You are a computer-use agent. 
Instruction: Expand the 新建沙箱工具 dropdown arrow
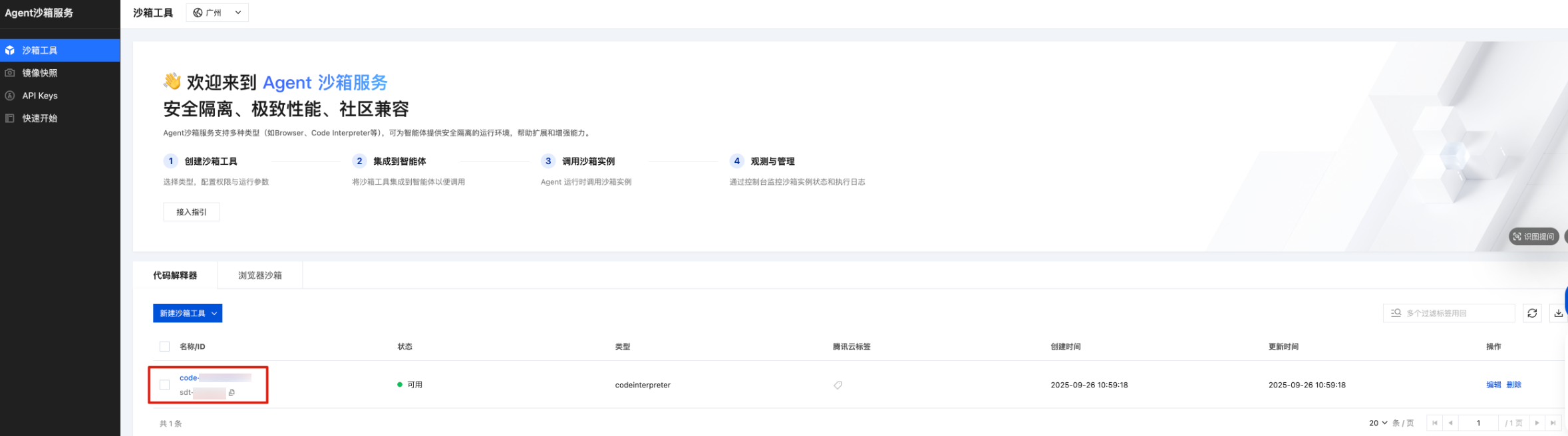tap(214, 313)
